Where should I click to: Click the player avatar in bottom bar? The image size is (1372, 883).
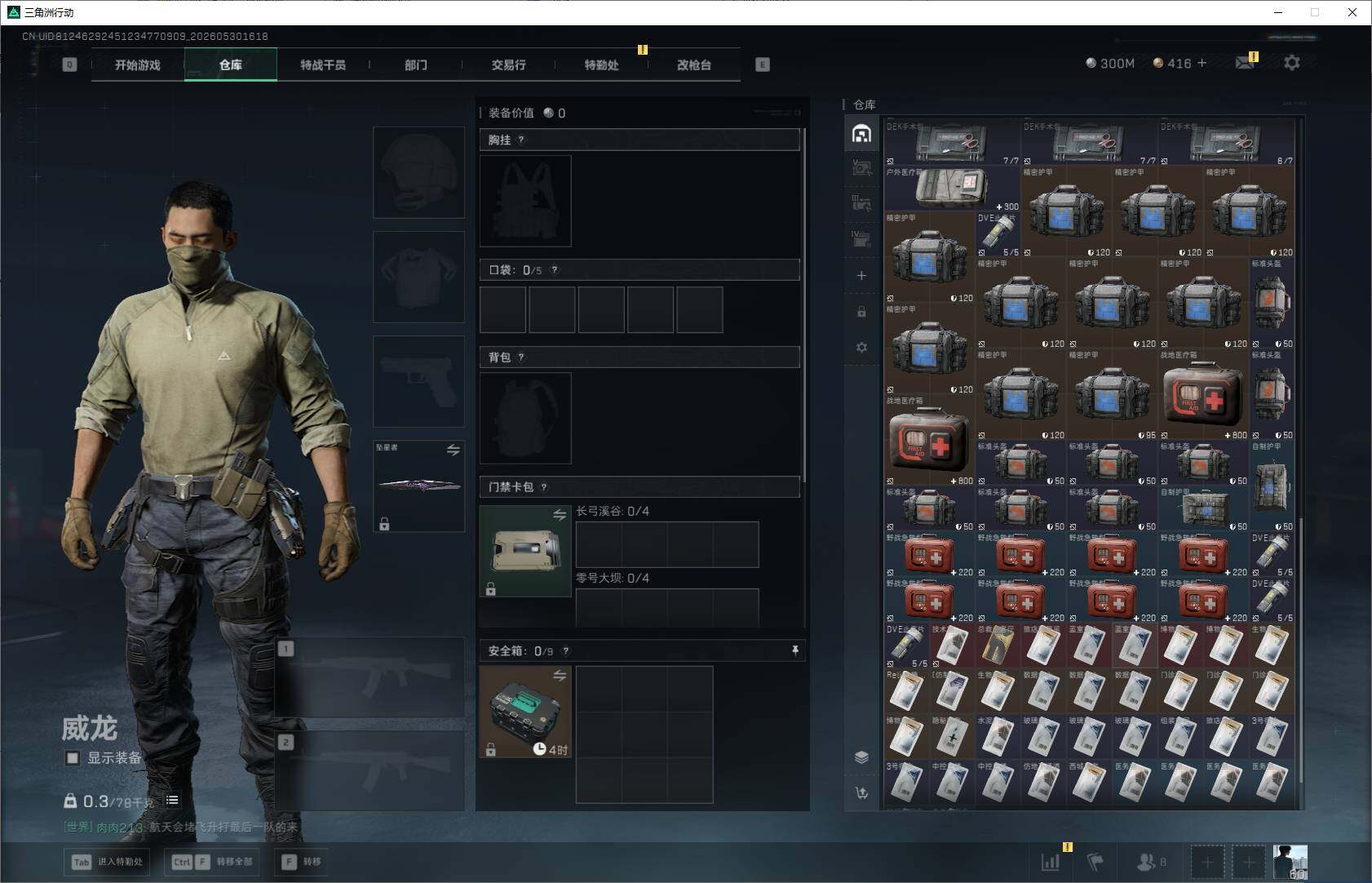click(1290, 862)
